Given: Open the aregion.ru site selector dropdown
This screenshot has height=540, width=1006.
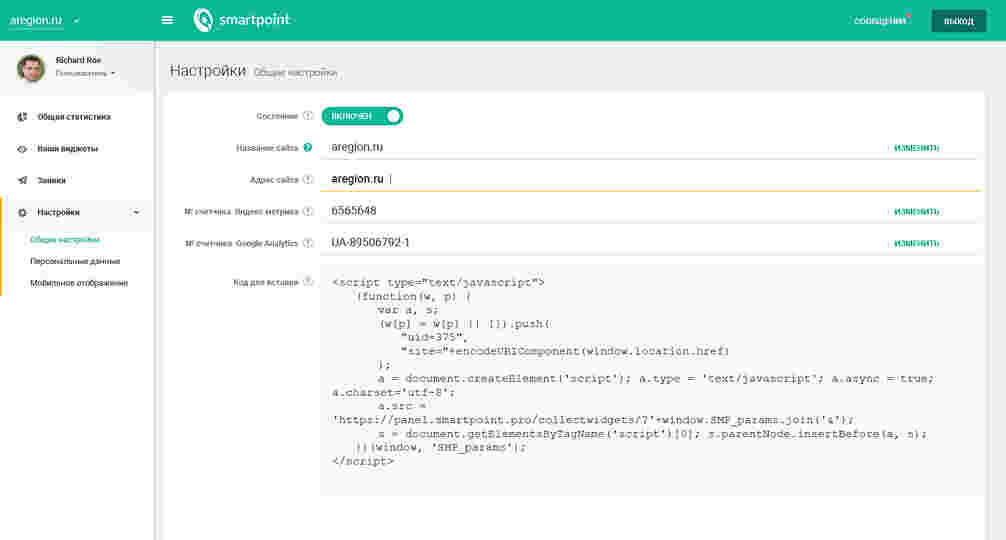Looking at the screenshot, I should (x=44, y=21).
